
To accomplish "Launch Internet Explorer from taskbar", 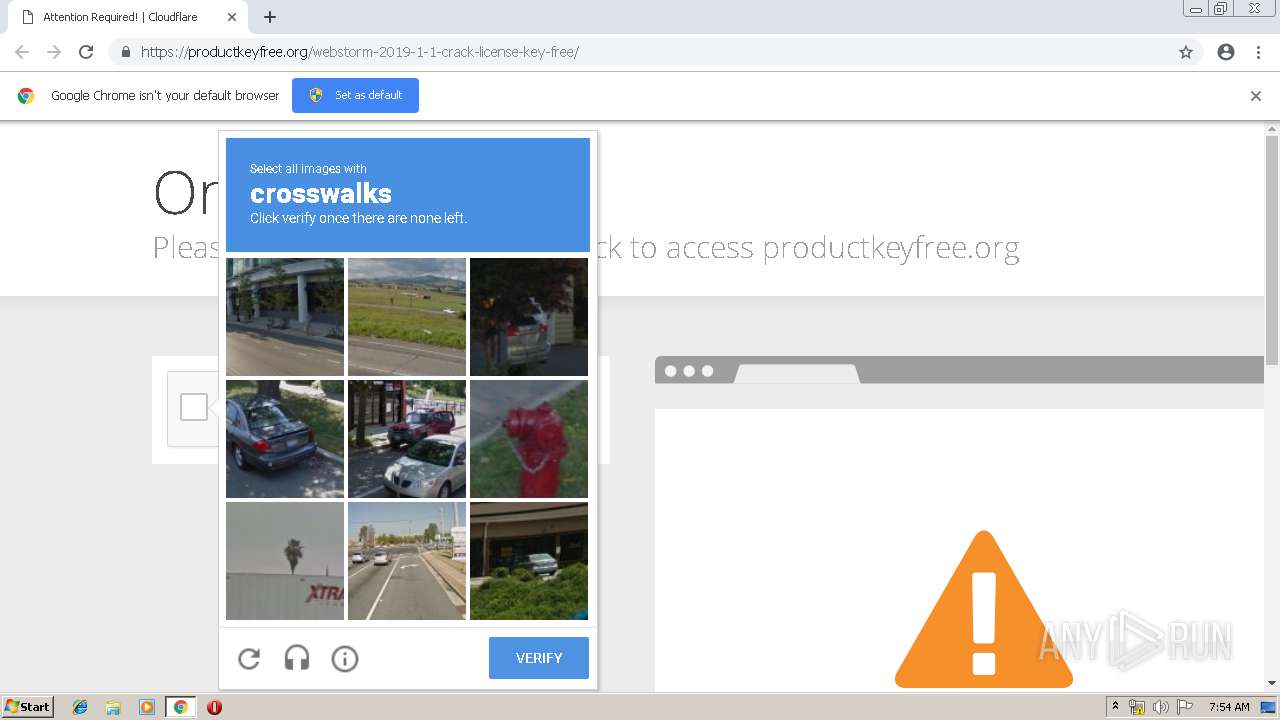I will [80, 707].
